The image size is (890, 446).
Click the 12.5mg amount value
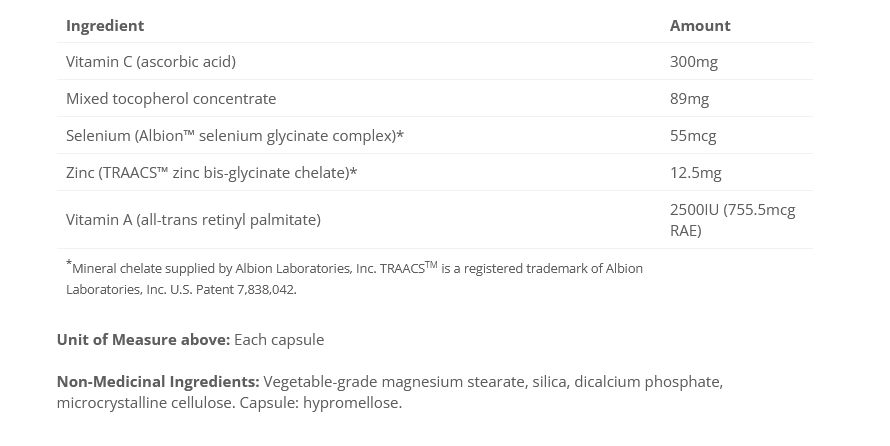[695, 173]
